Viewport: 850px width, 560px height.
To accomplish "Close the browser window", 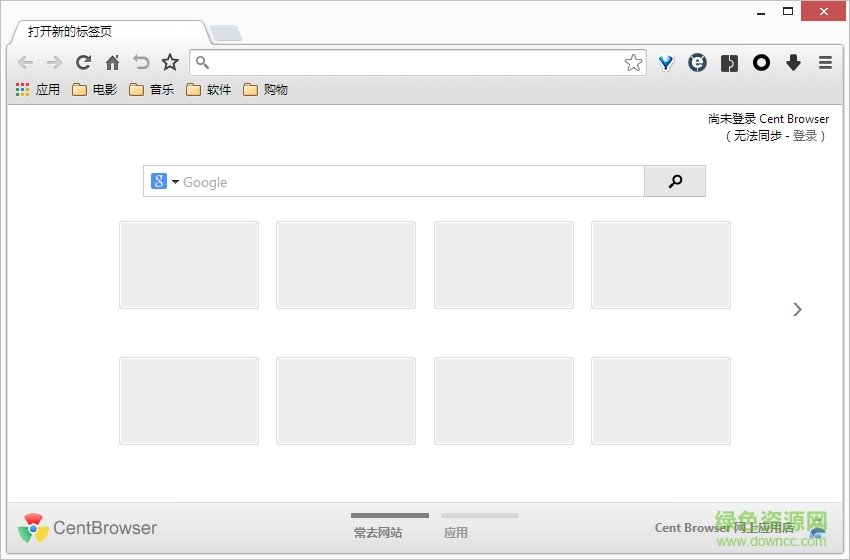I will 823,11.
